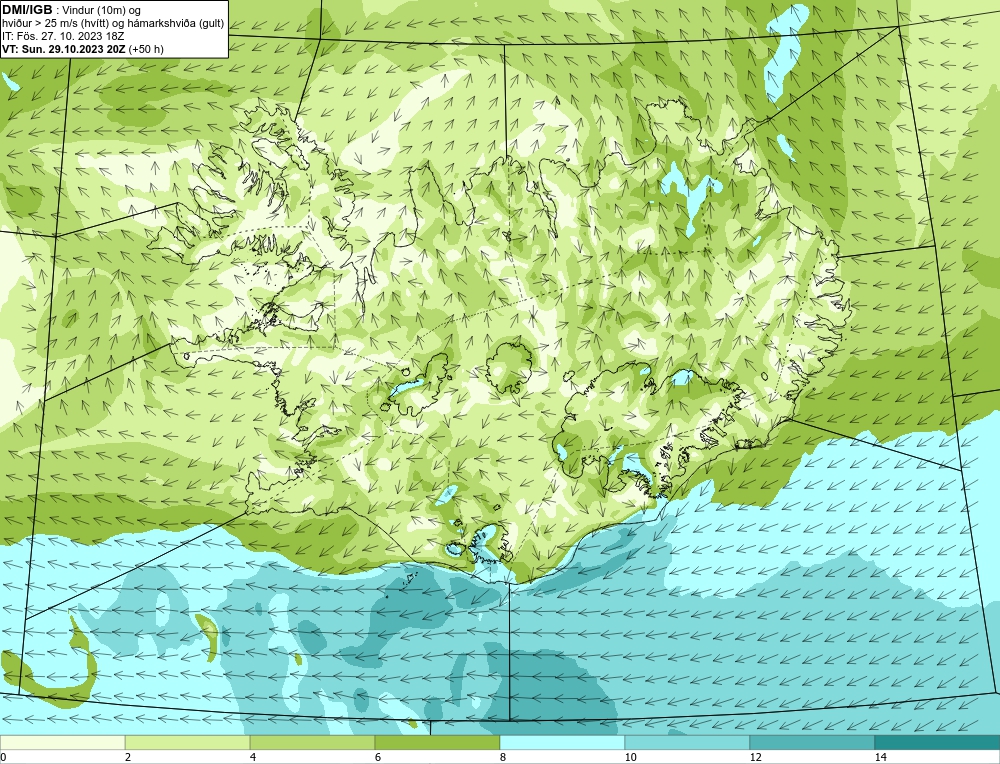Viewport: 1000px width, 764px height.
Task: Click the 'IT: Fös. 27. 10. 2023 18Z' text
Action: [63, 36]
